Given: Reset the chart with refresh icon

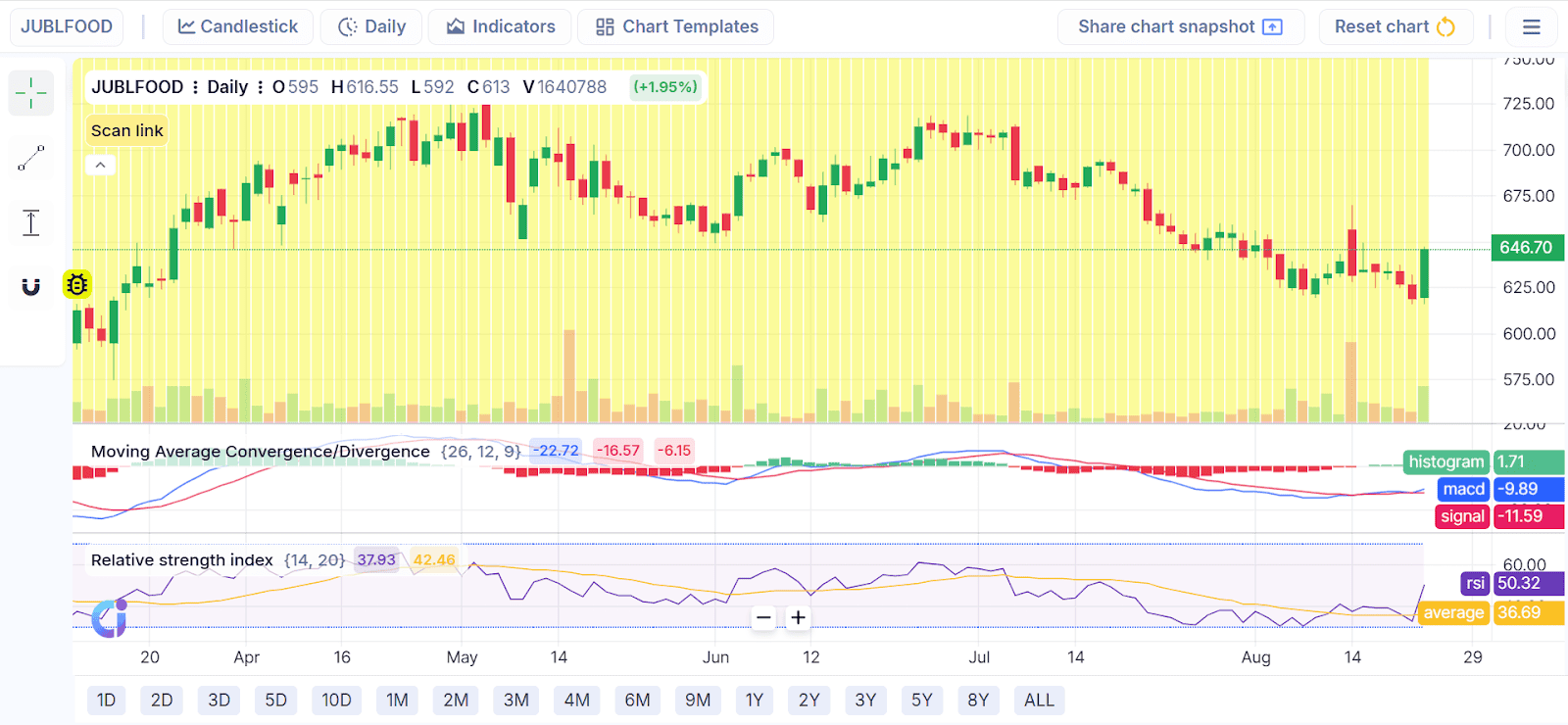Looking at the screenshot, I should (x=1394, y=26).
